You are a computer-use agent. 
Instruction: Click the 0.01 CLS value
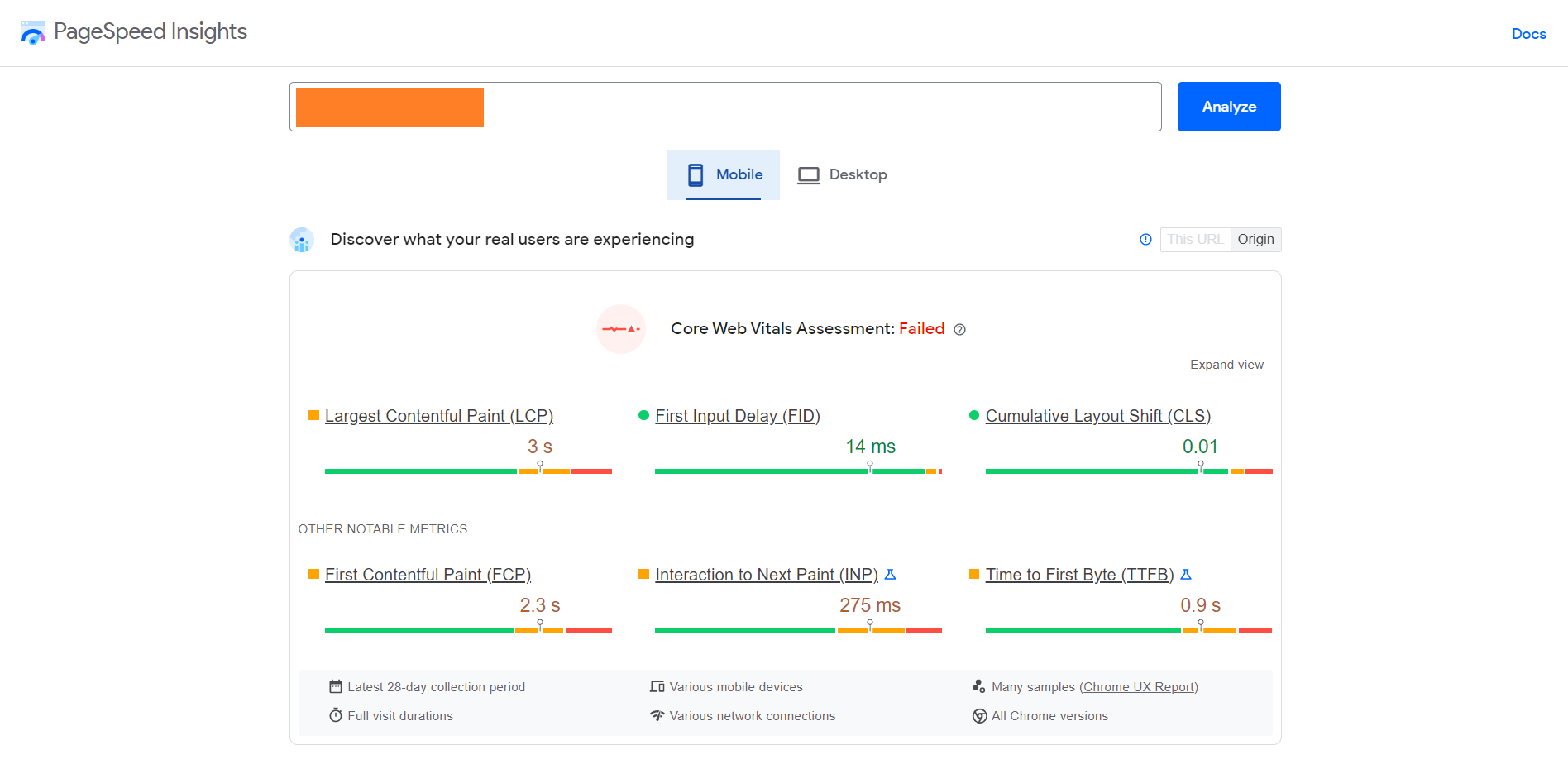click(x=1200, y=447)
